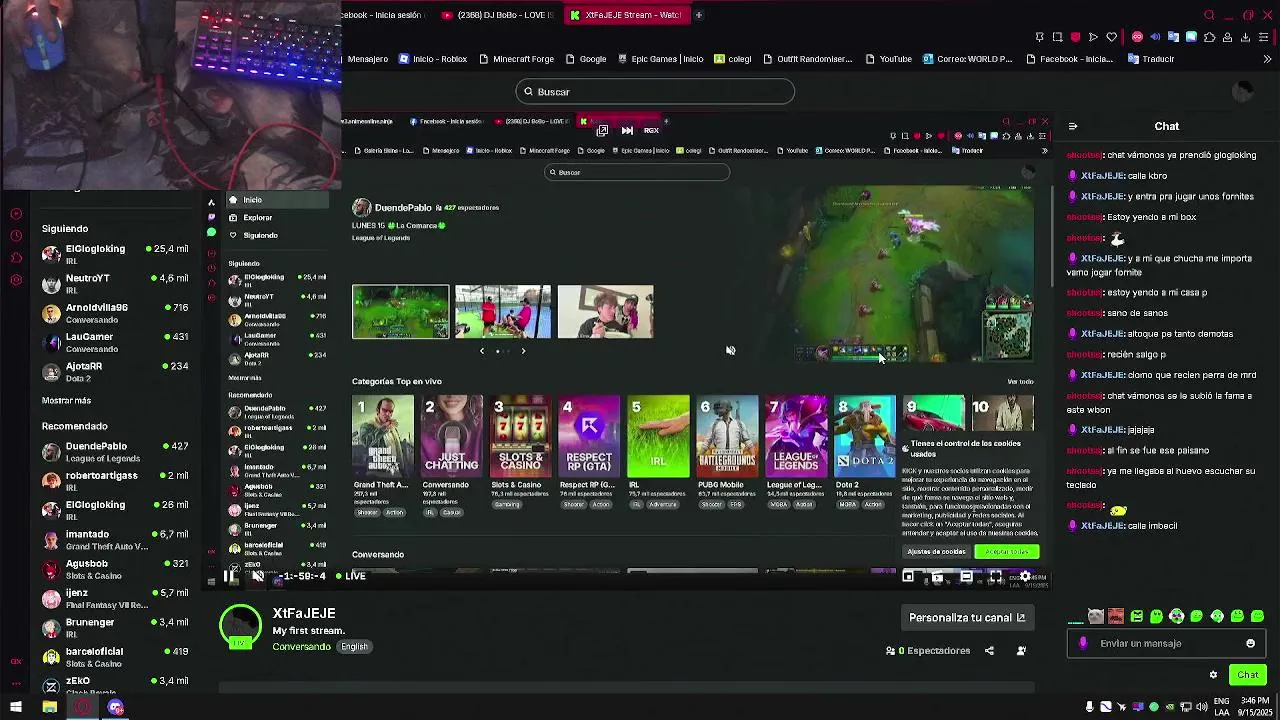Open the stream player settings gear
The image size is (1280, 720).
(x=1024, y=577)
